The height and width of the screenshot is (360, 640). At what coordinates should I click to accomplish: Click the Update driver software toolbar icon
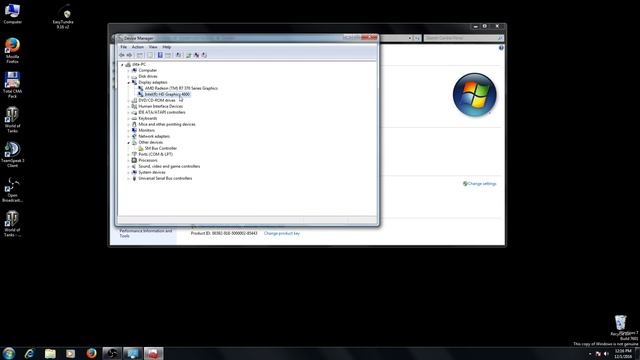(x=189, y=55)
